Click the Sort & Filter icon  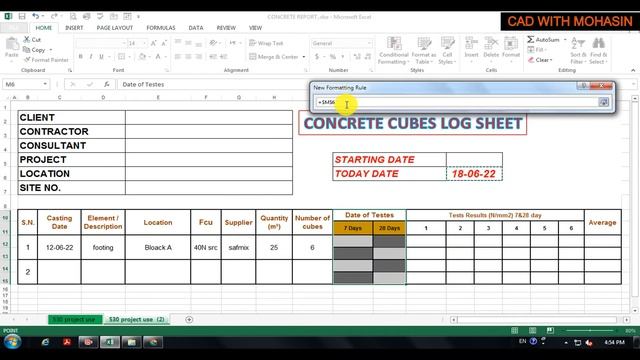[578, 43]
